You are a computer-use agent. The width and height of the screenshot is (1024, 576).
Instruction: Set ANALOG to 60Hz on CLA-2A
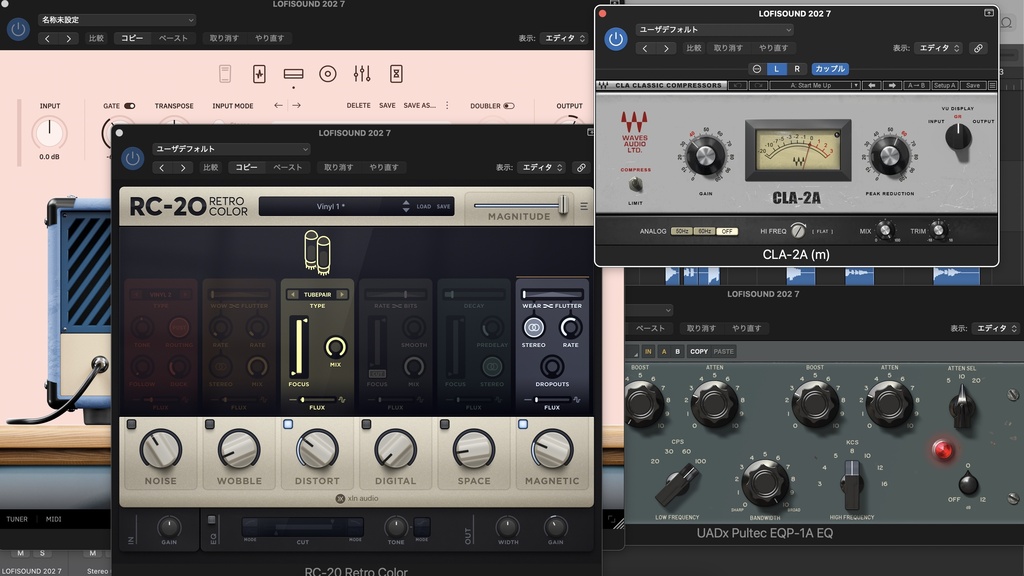coord(704,231)
